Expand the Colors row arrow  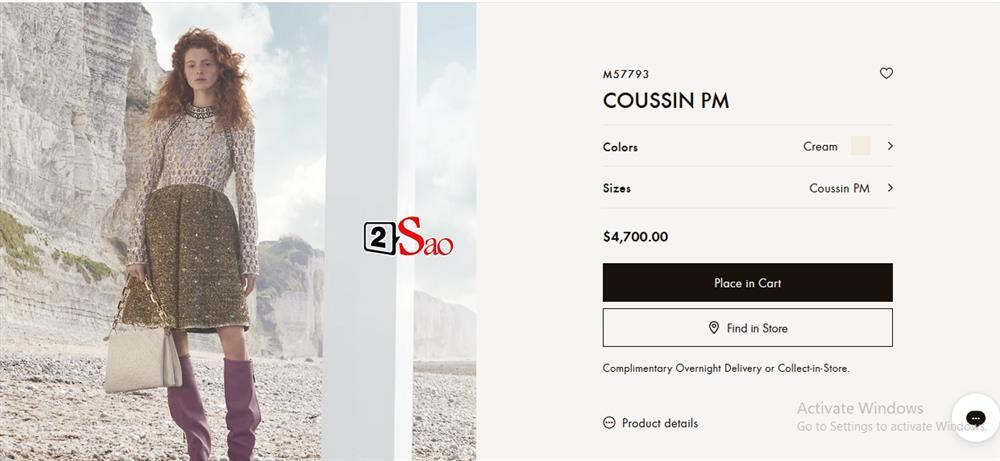890,146
